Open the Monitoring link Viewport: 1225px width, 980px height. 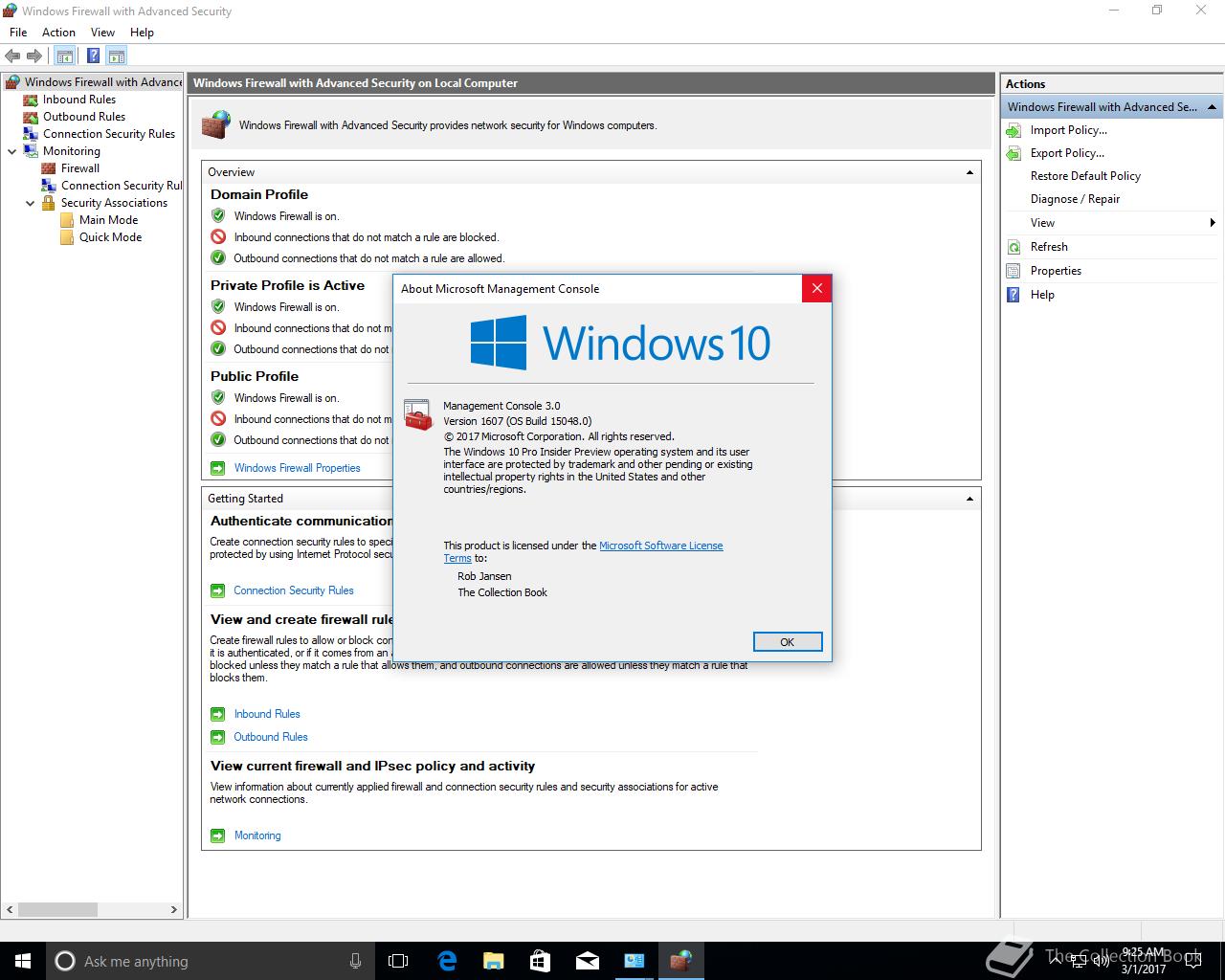(x=257, y=835)
